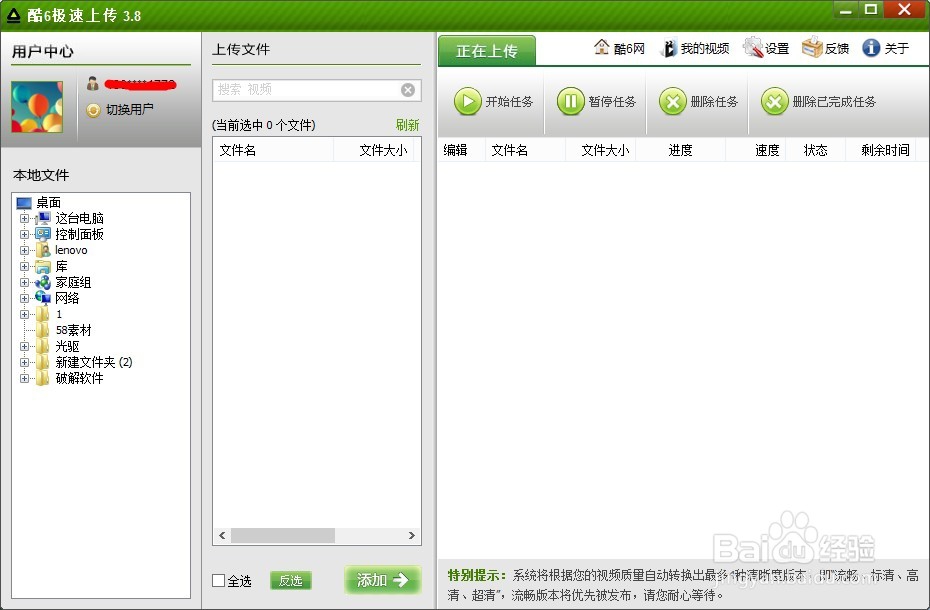930x610 pixels.
Task: Open 酷6网 home icon
Action: (x=601, y=47)
